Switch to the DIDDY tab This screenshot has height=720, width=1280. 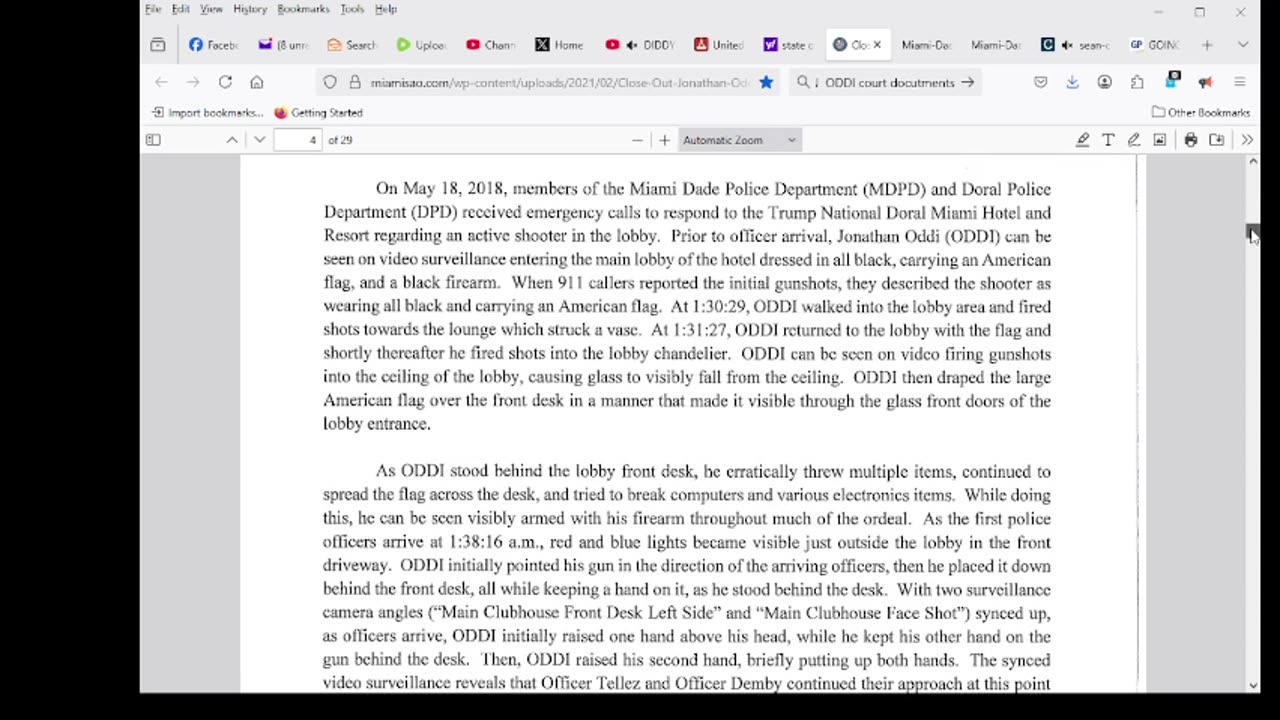pyautogui.click(x=640, y=45)
